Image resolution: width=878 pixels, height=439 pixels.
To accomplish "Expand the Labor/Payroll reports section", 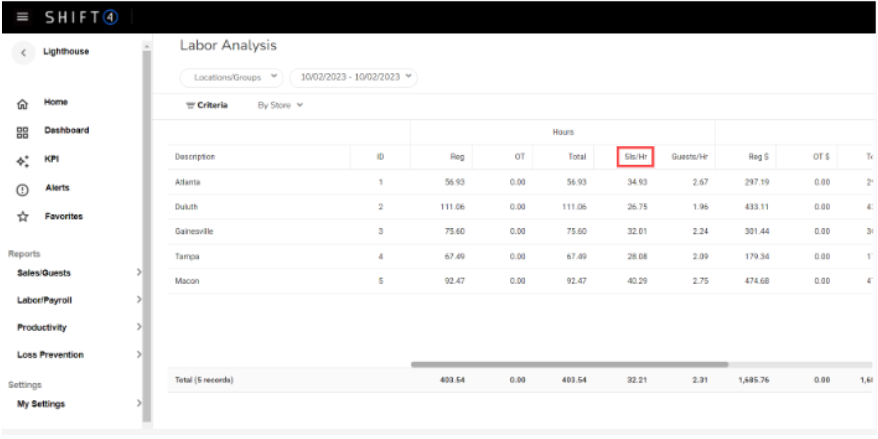I will point(75,300).
